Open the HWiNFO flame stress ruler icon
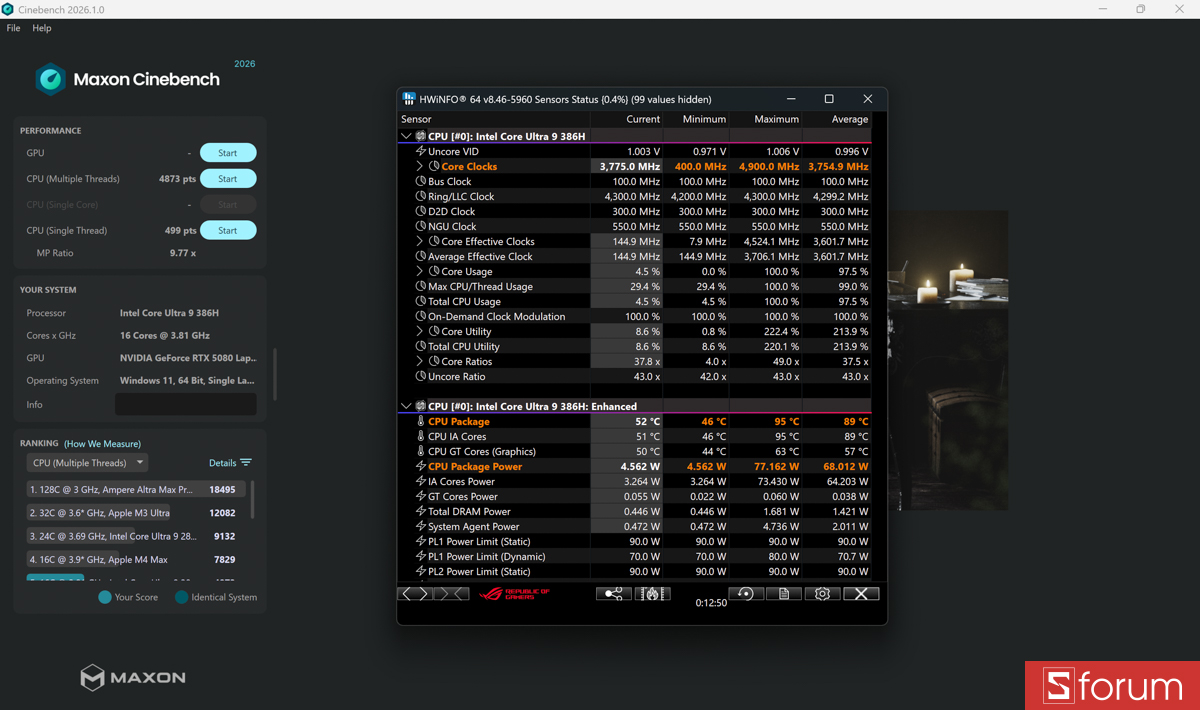This screenshot has height=710, width=1200. tap(652, 593)
